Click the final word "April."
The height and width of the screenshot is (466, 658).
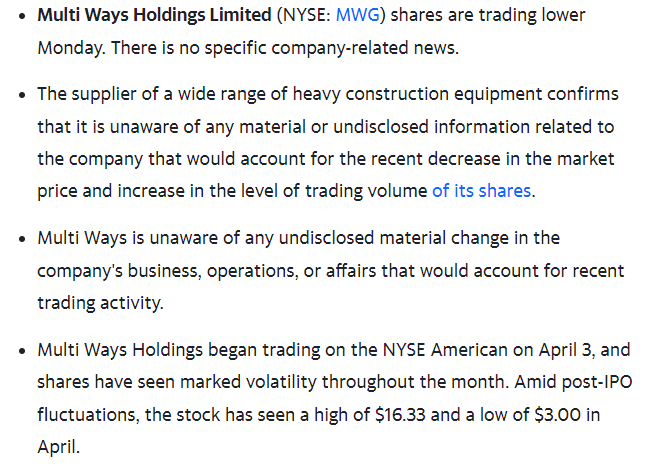coord(58,447)
